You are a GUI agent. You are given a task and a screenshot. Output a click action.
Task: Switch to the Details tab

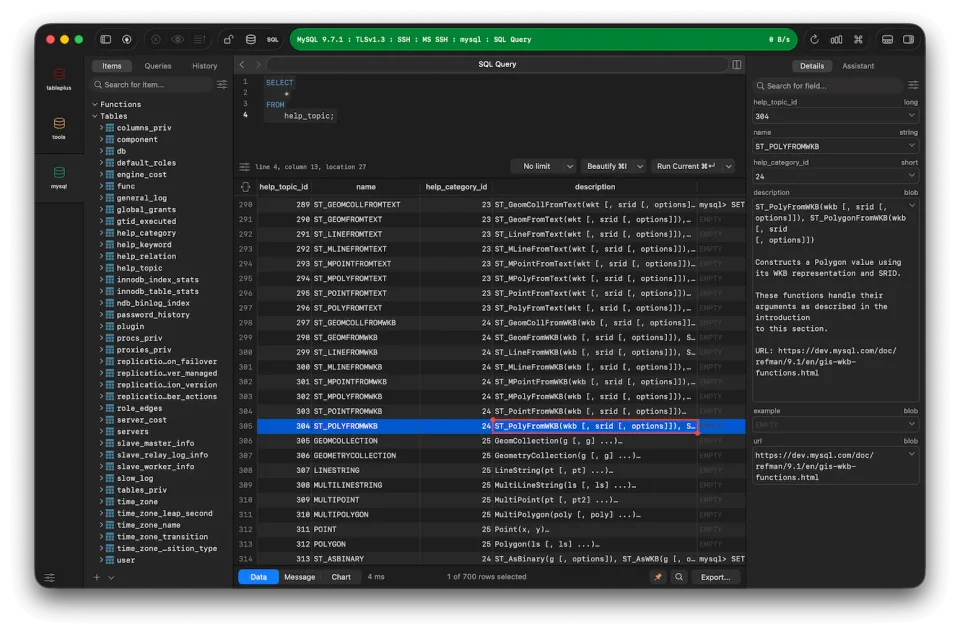pyautogui.click(x=811, y=65)
